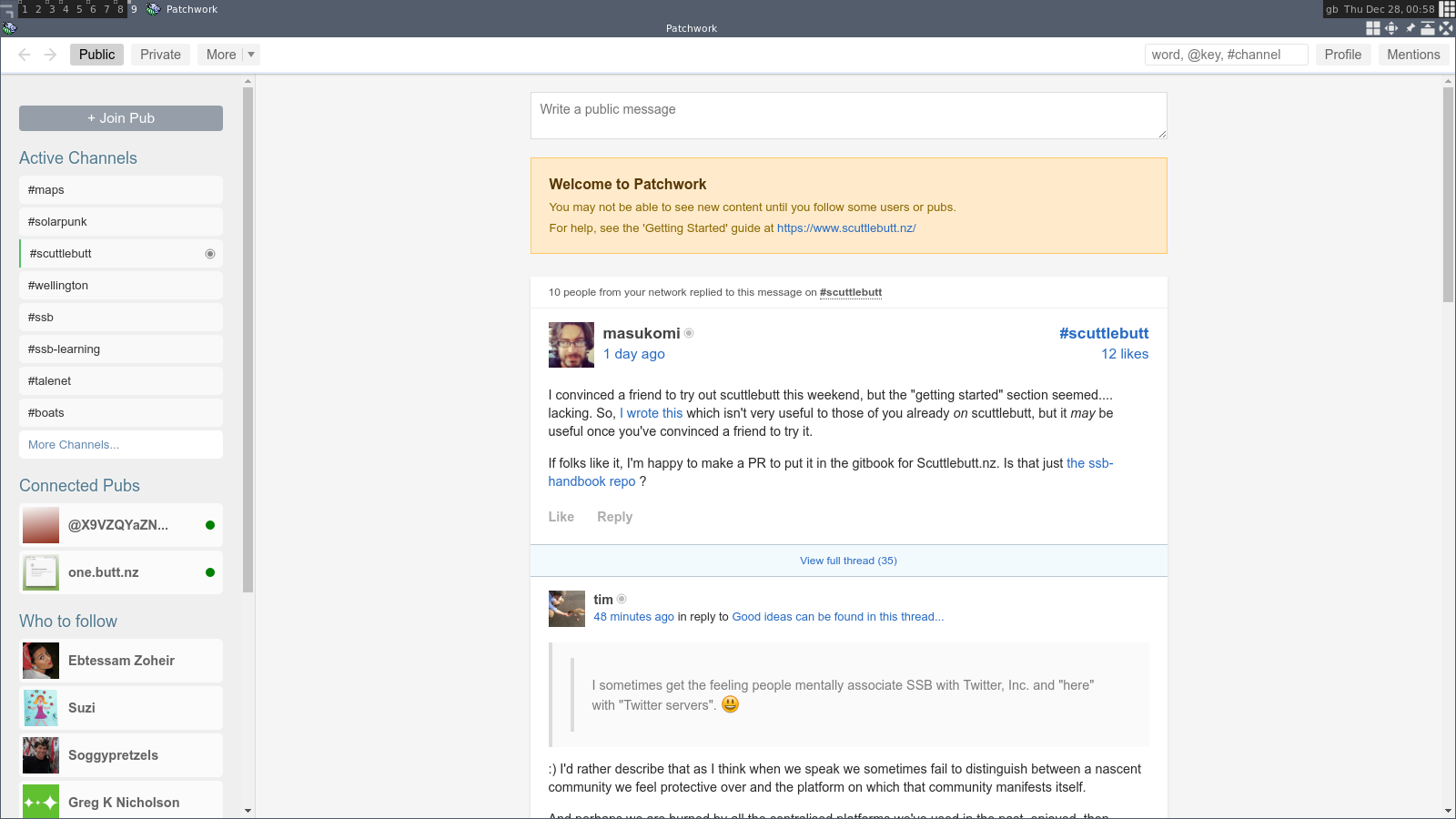
Task: Open the ssb-handbook repo link
Action: pos(830,472)
